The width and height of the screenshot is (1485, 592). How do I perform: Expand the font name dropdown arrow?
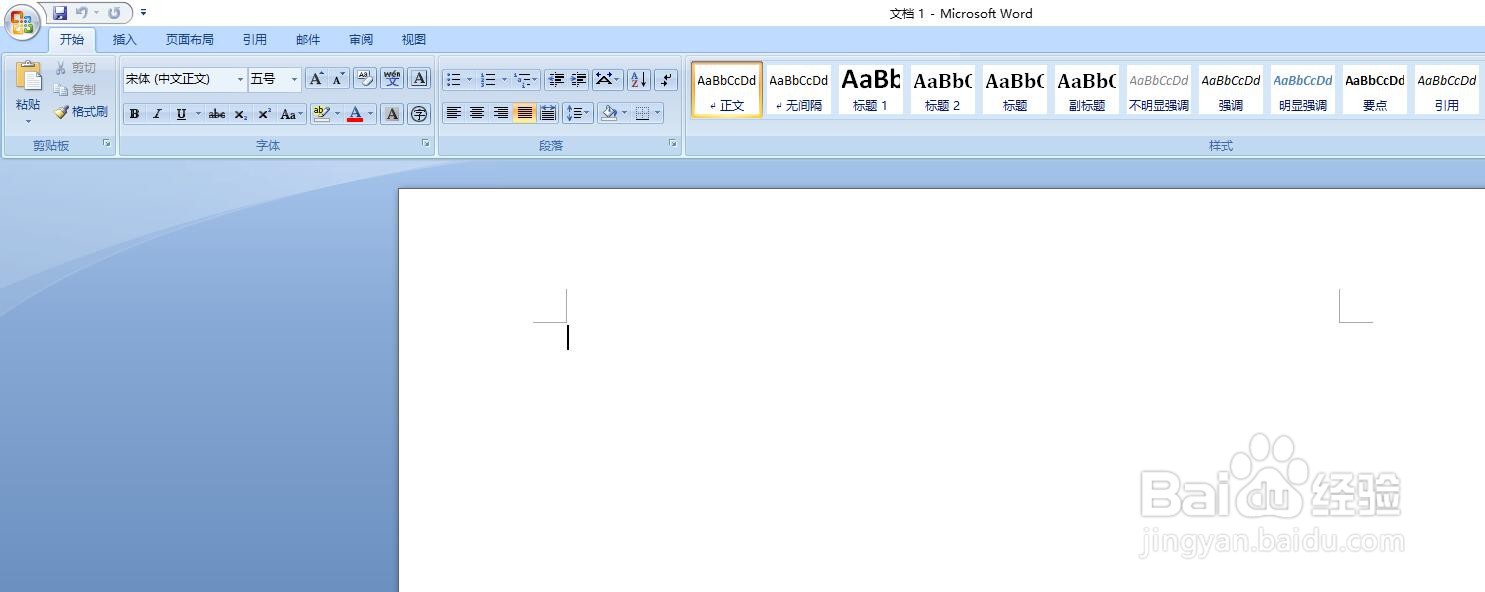pos(240,79)
